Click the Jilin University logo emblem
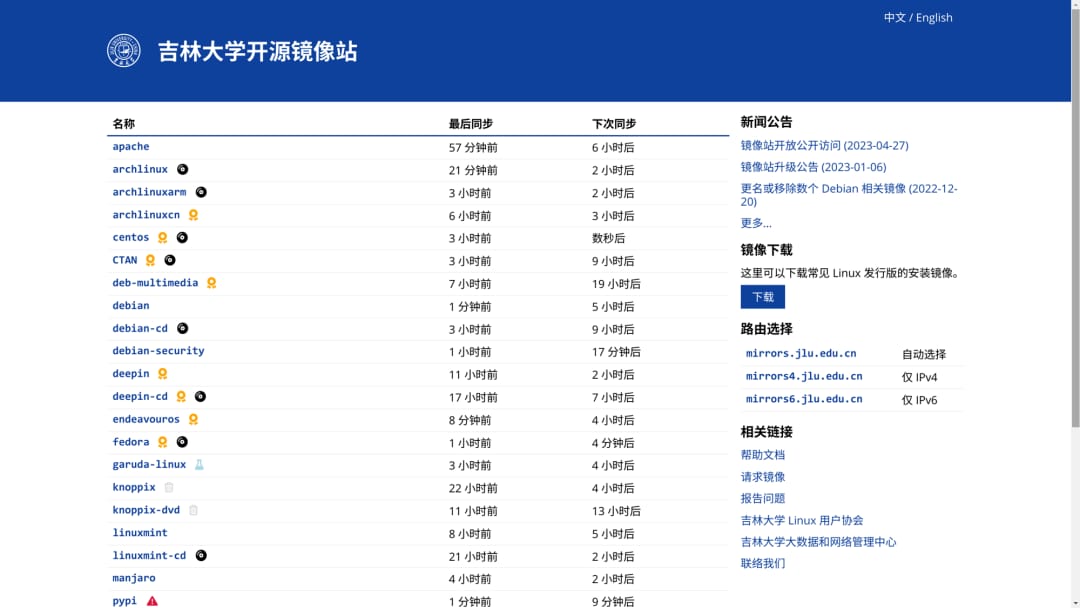The height and width of the screenshot is (608, 1080). 124,51
